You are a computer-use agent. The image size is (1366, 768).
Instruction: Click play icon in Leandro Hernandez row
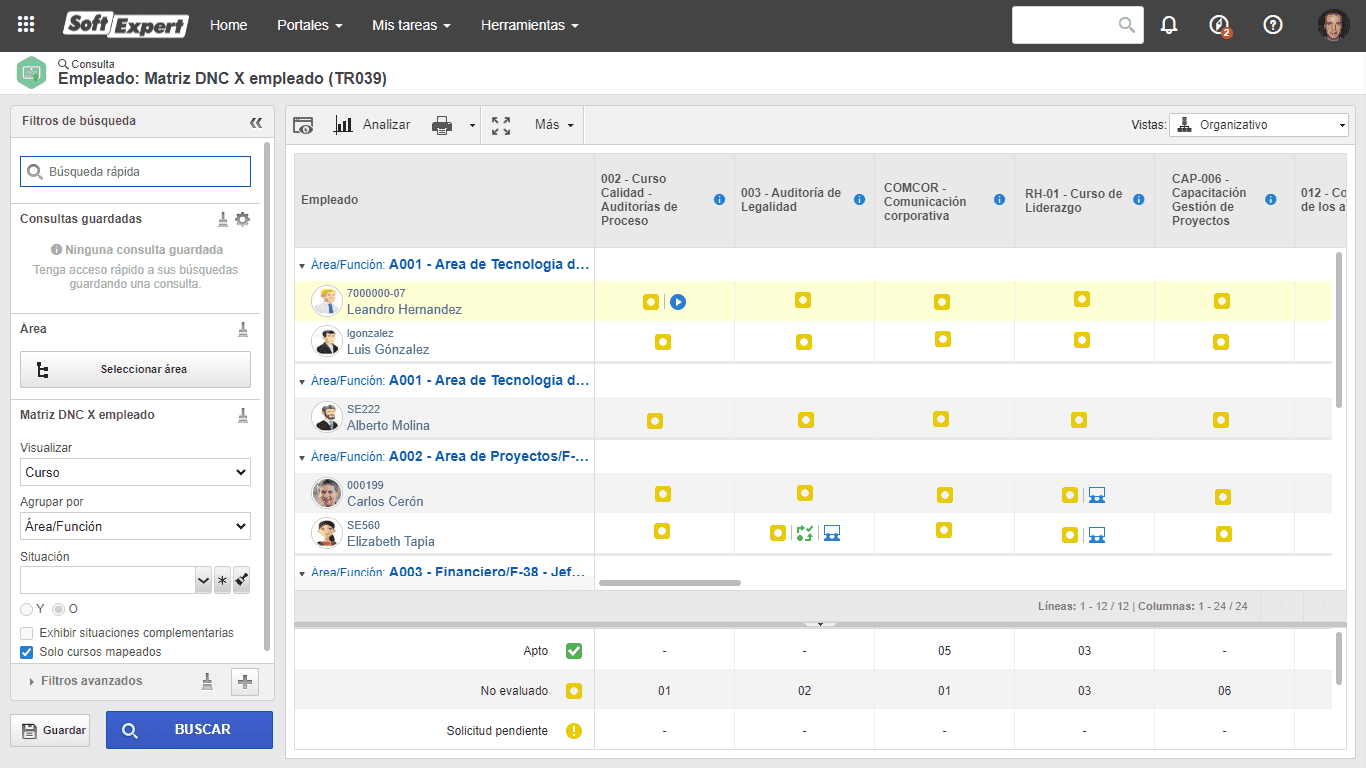(x=678, y=301)
